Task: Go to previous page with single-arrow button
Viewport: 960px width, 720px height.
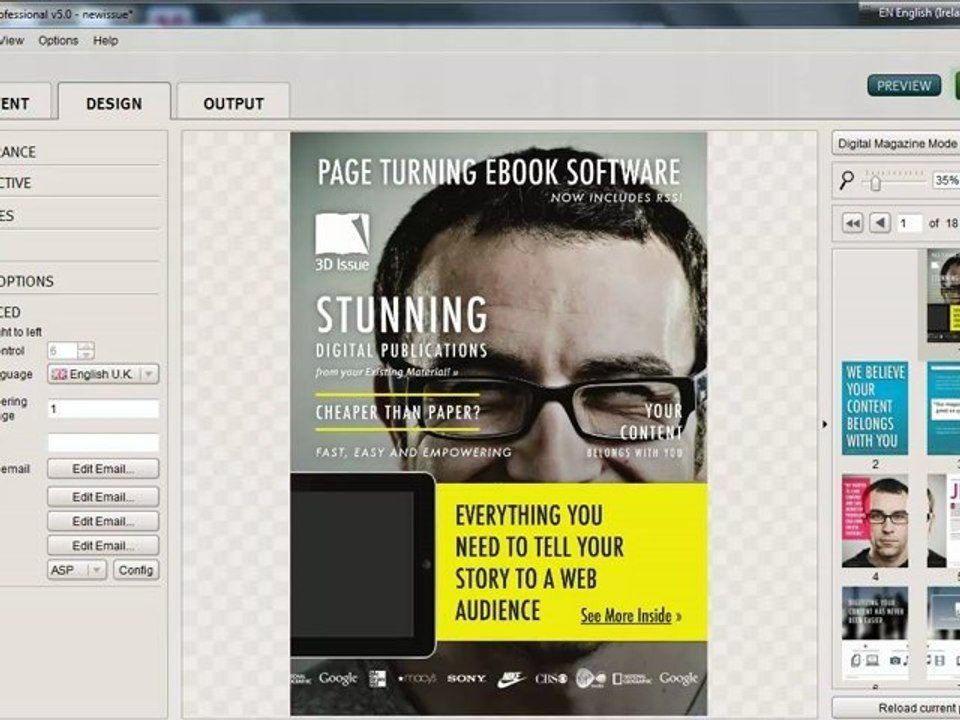Action: point(880,223)
